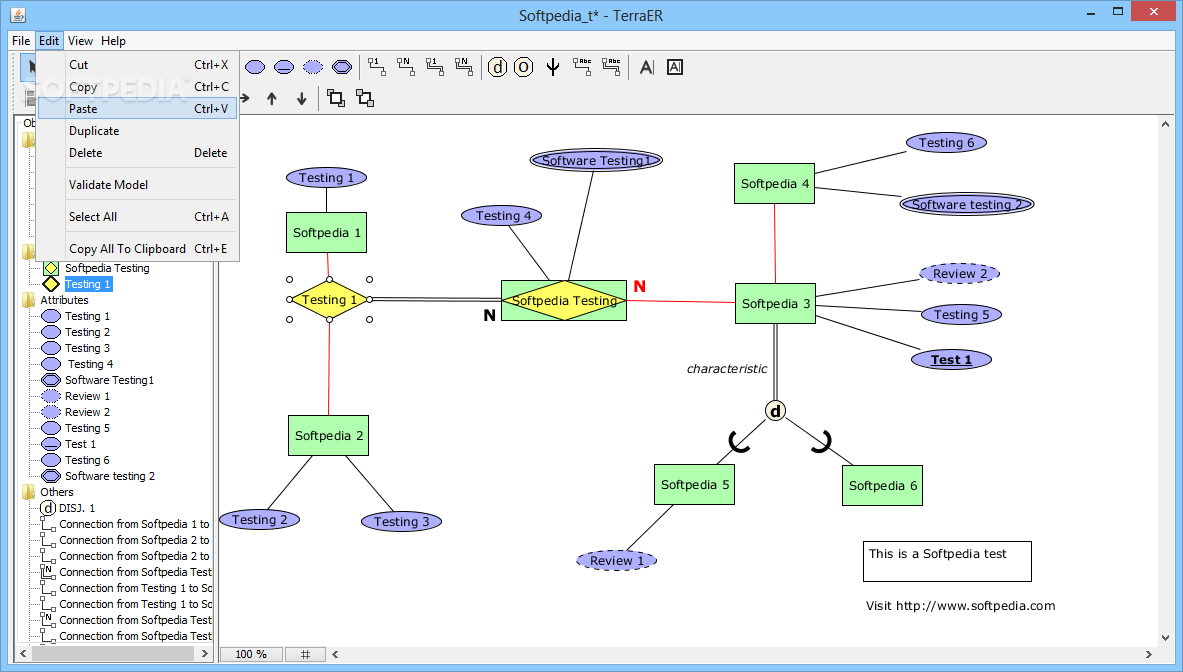Screen dimensions: 1183x672
Task: Select the key attribute tool
Action: [x=284, y=67]
